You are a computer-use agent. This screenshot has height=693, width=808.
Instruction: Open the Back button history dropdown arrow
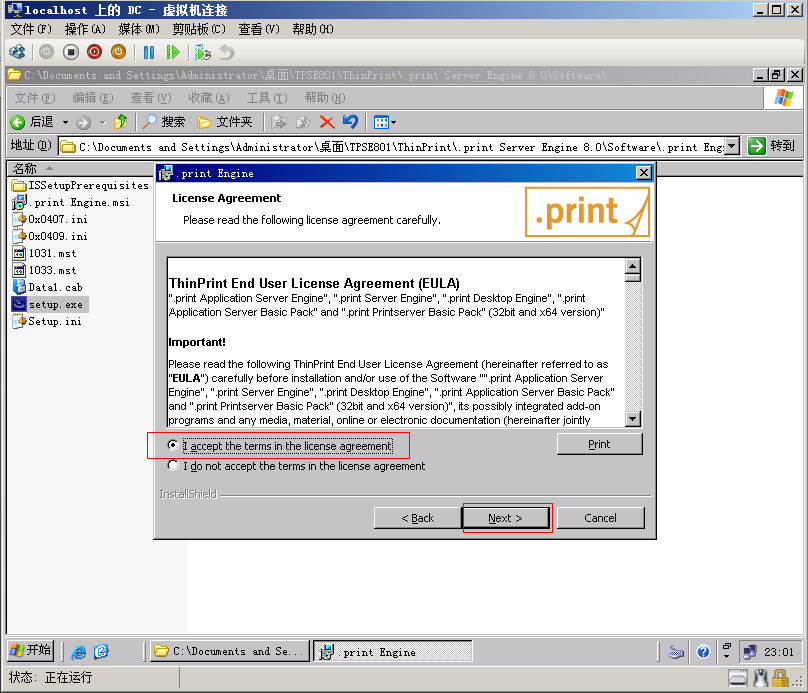coord(65,123)
